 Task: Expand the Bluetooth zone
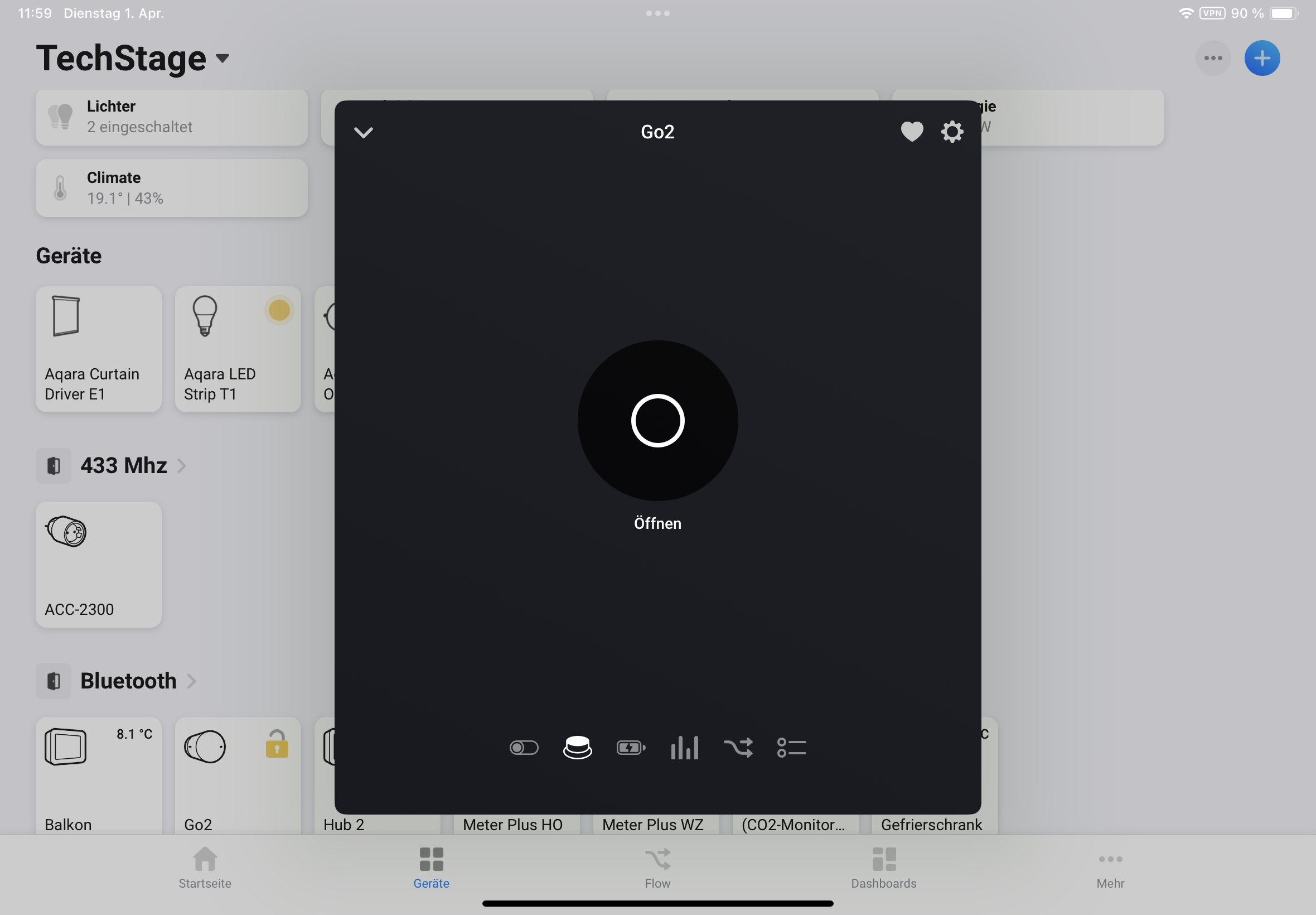[191, 681]
